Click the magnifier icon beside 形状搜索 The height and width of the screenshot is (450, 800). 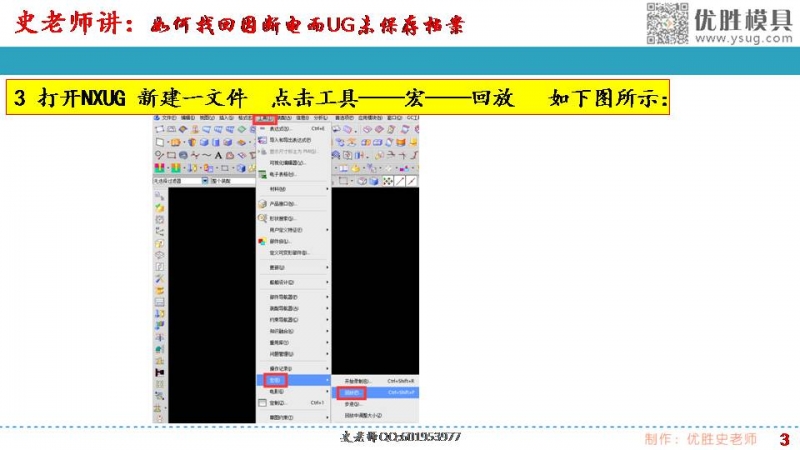[262, 218]
